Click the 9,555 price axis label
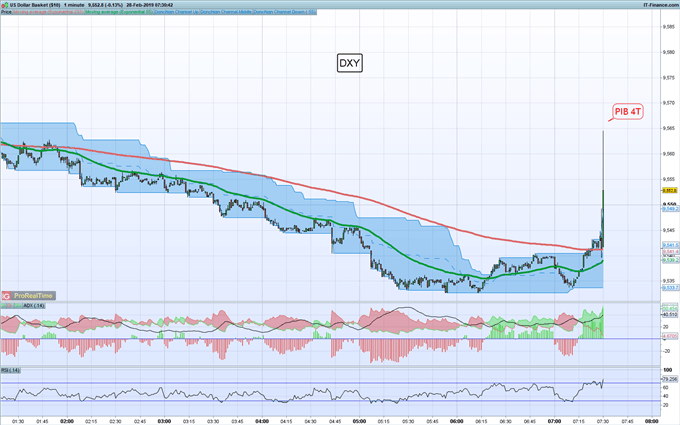 click(x=668, y=179)
